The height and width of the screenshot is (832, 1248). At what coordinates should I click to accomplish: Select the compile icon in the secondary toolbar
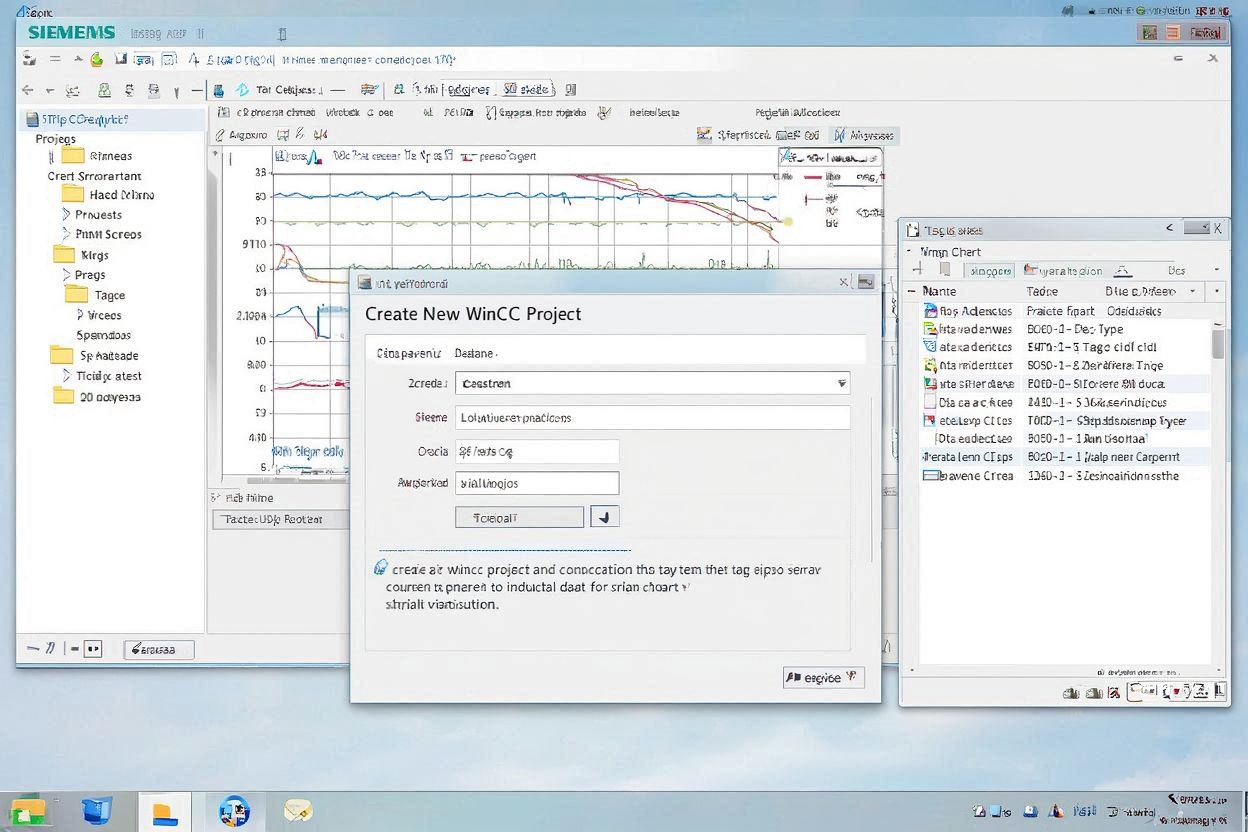tap(220, 89)
